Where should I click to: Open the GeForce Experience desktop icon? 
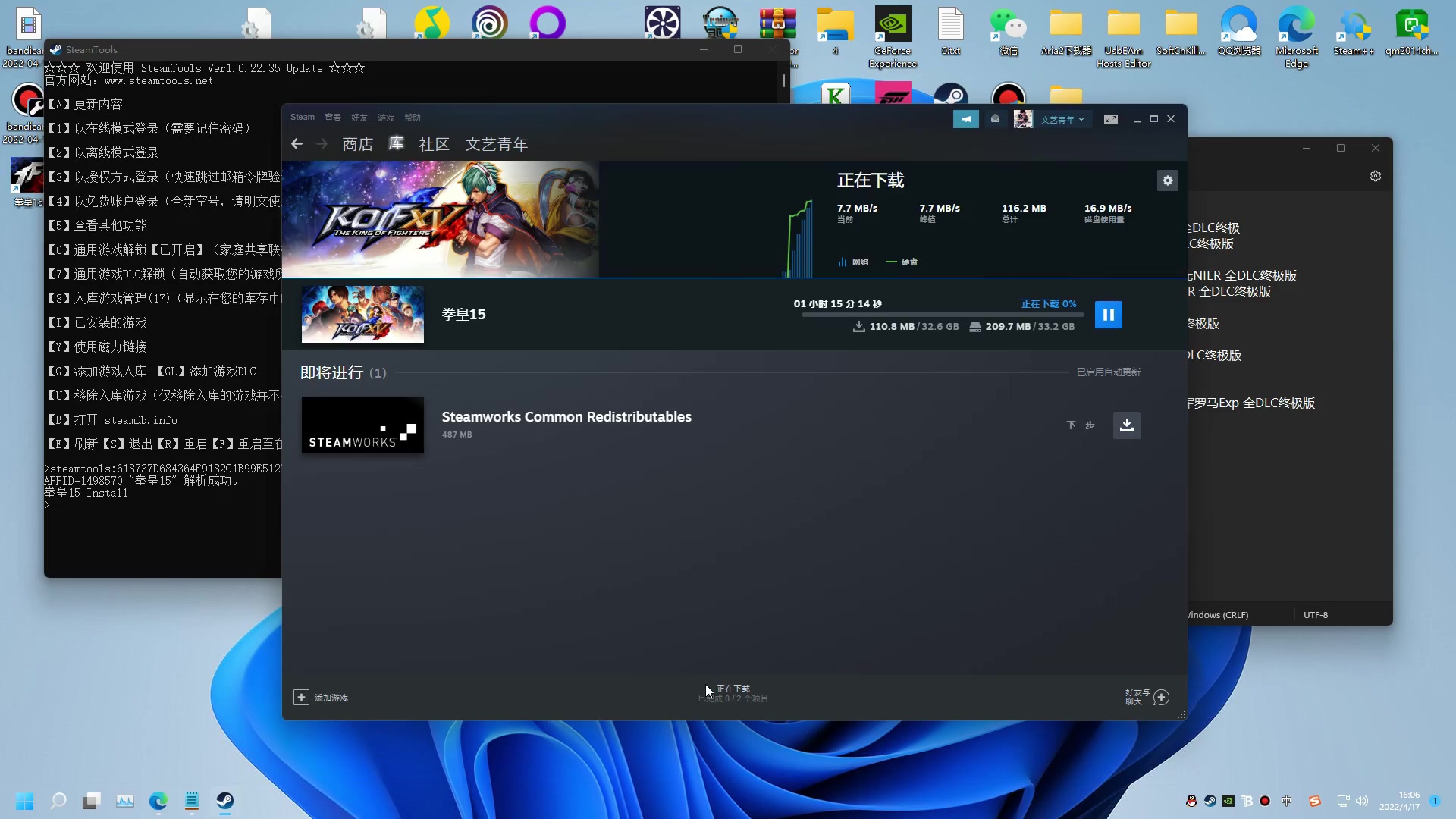[x=893, y=36]
